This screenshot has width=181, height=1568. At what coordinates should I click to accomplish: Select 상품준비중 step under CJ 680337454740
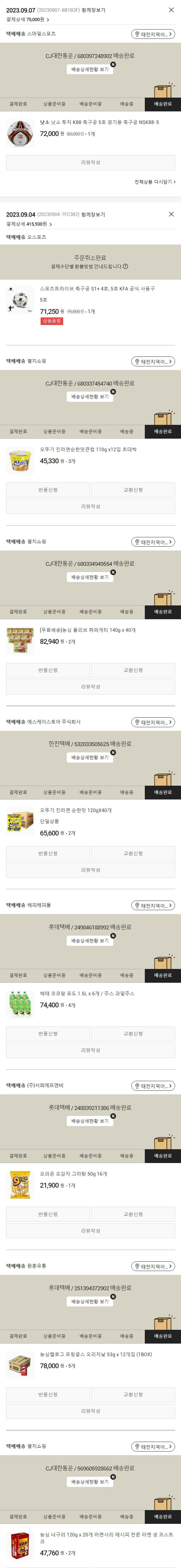54,432
